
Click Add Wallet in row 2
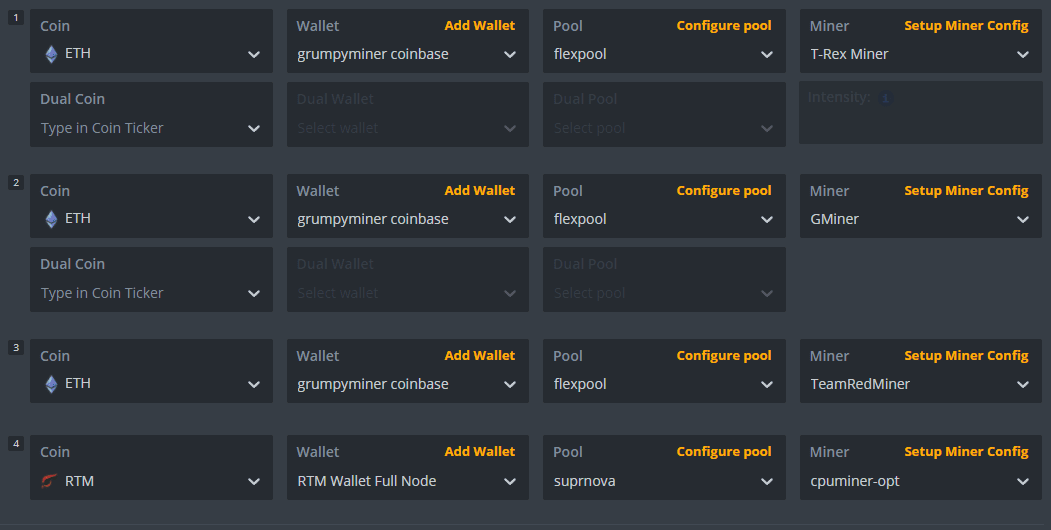point(480,190)
